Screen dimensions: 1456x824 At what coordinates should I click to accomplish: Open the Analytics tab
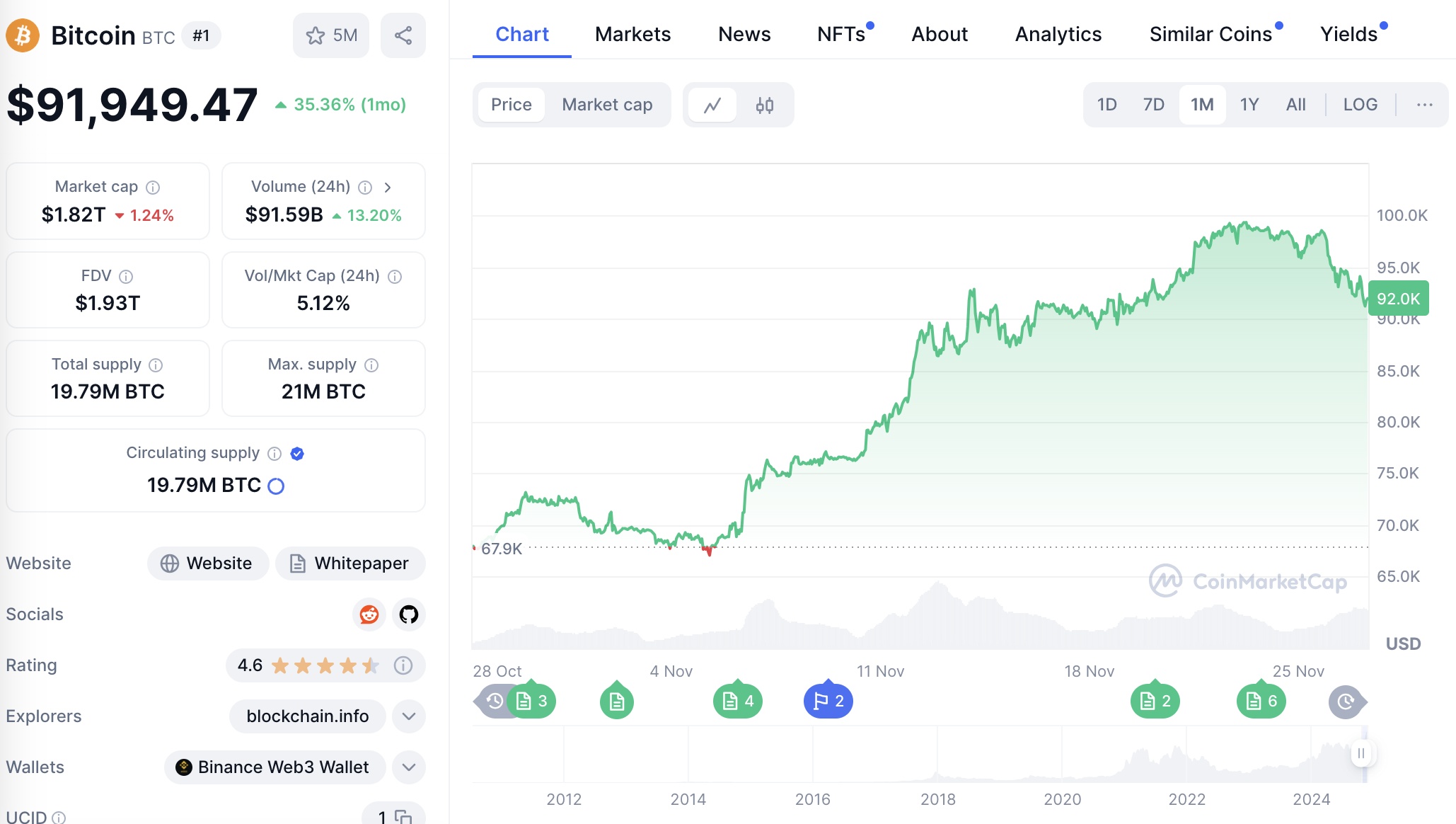(x=1058, y=34)
